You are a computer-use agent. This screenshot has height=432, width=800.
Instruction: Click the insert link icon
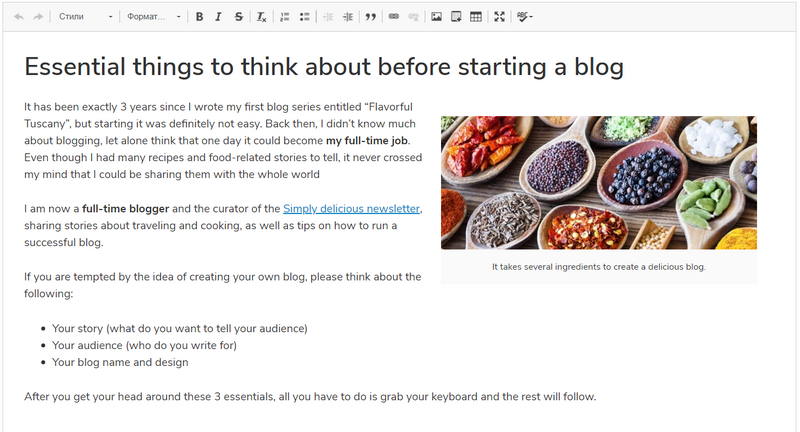pyautogui.click(x=394, y=17)
